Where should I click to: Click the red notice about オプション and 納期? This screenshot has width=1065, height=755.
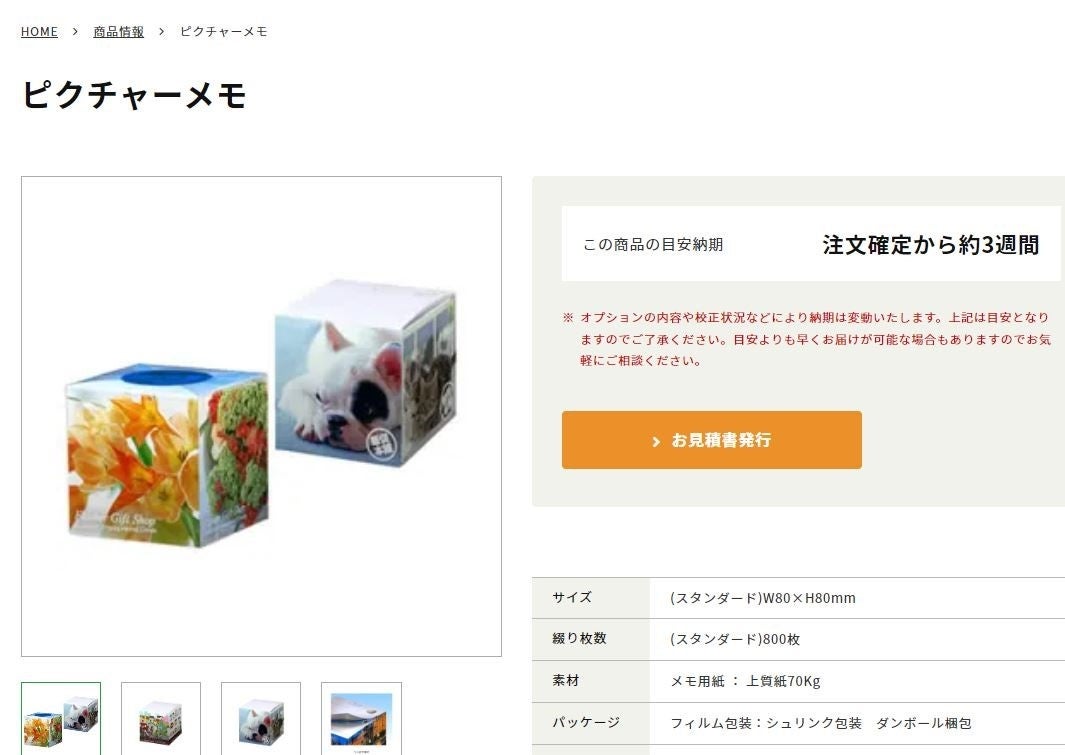807,339
